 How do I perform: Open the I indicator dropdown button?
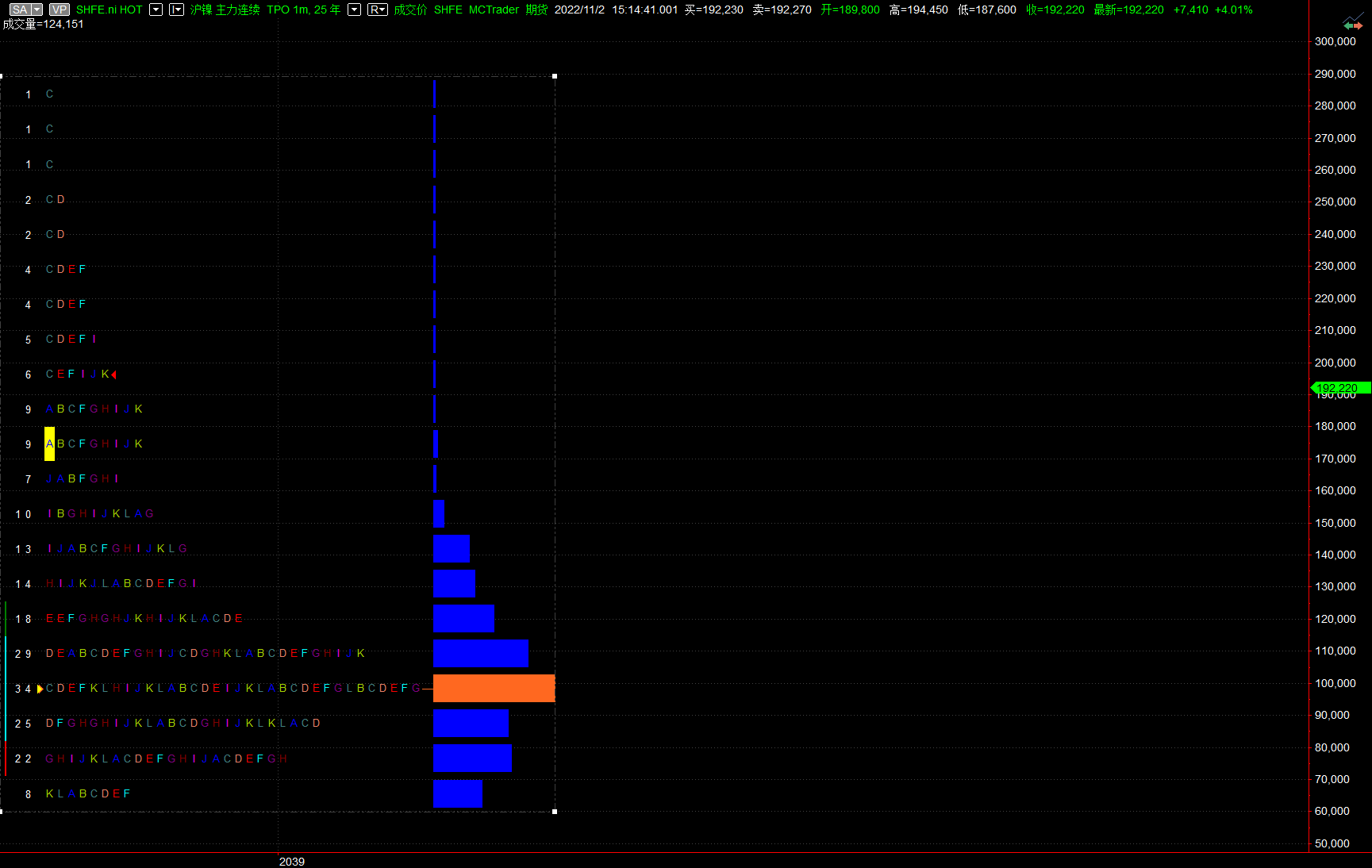[x=177, y=10]
